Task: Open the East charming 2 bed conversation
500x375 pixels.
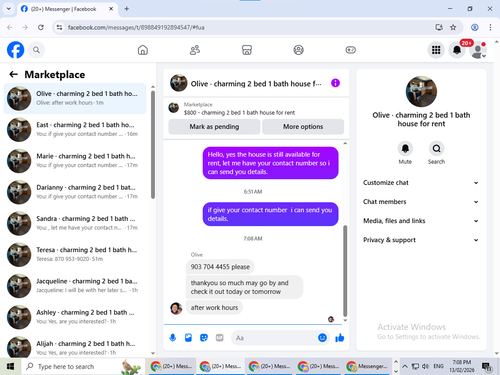Action: (x=75, y=129)
